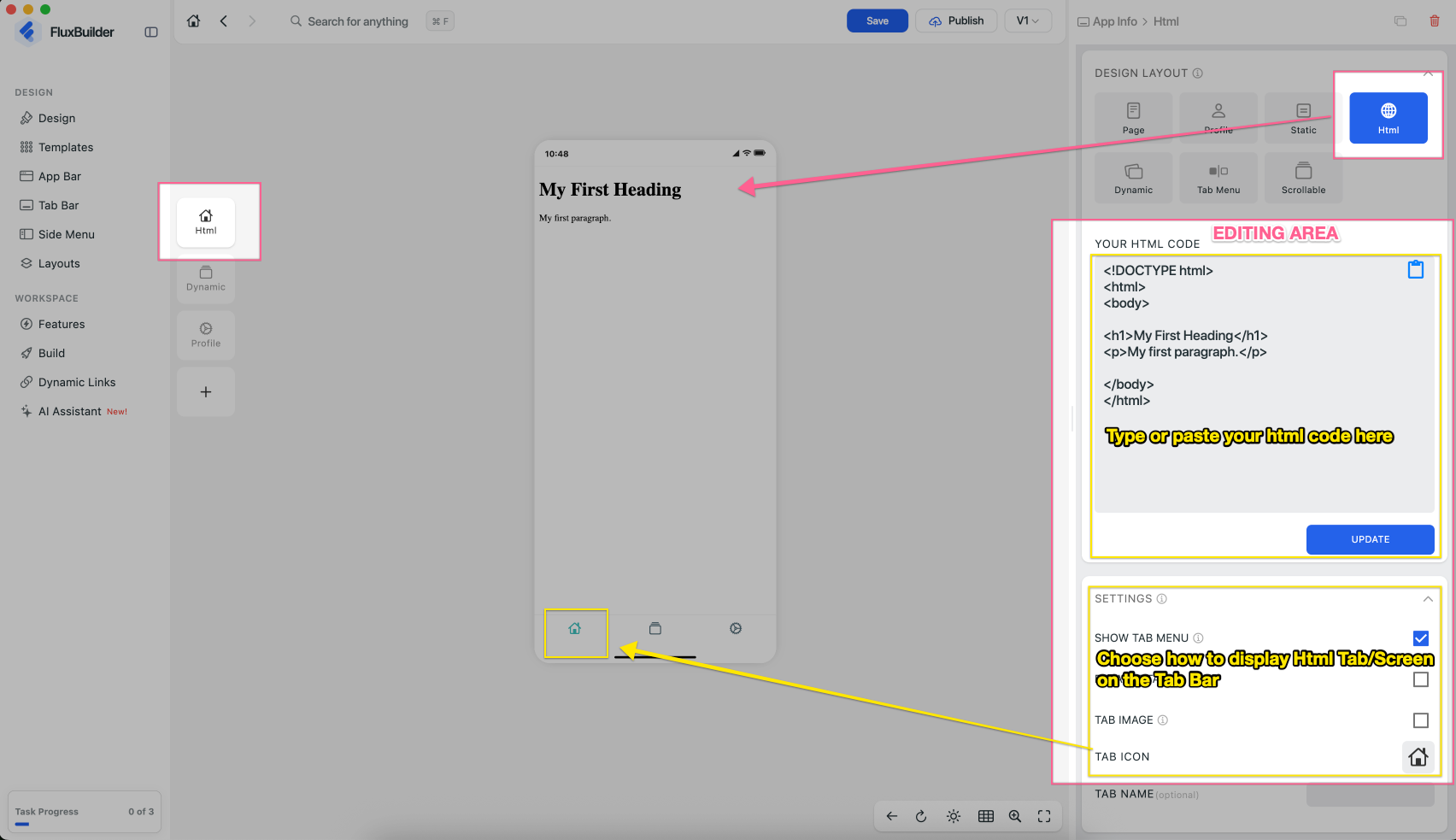Add new tab with plus button
Screen dimensions: 1456x840
(206, 391)
